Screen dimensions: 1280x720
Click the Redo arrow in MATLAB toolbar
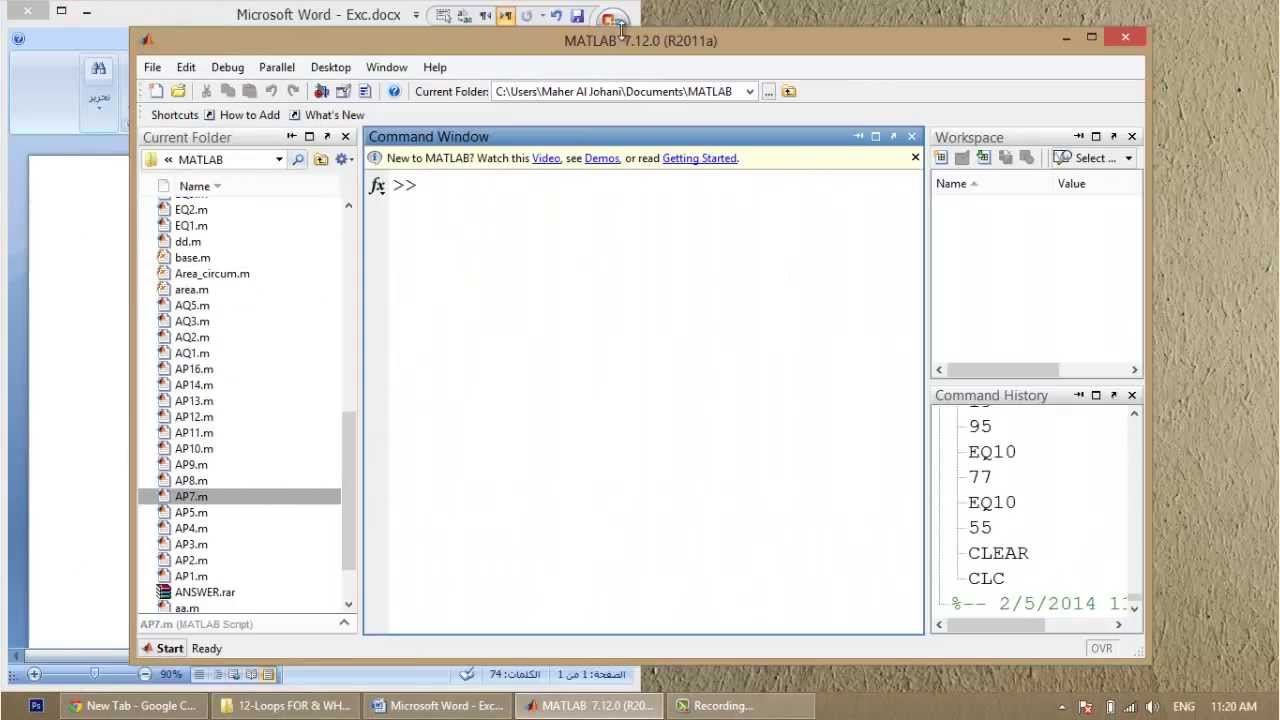click(x=293, y=91)
